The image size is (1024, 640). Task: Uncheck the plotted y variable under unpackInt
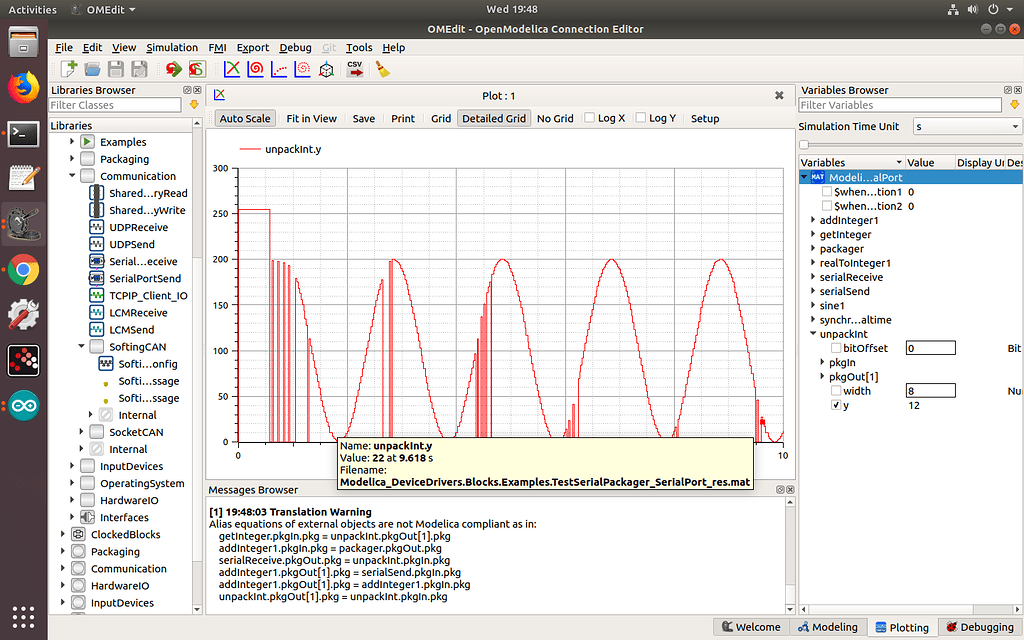[837, 405]
